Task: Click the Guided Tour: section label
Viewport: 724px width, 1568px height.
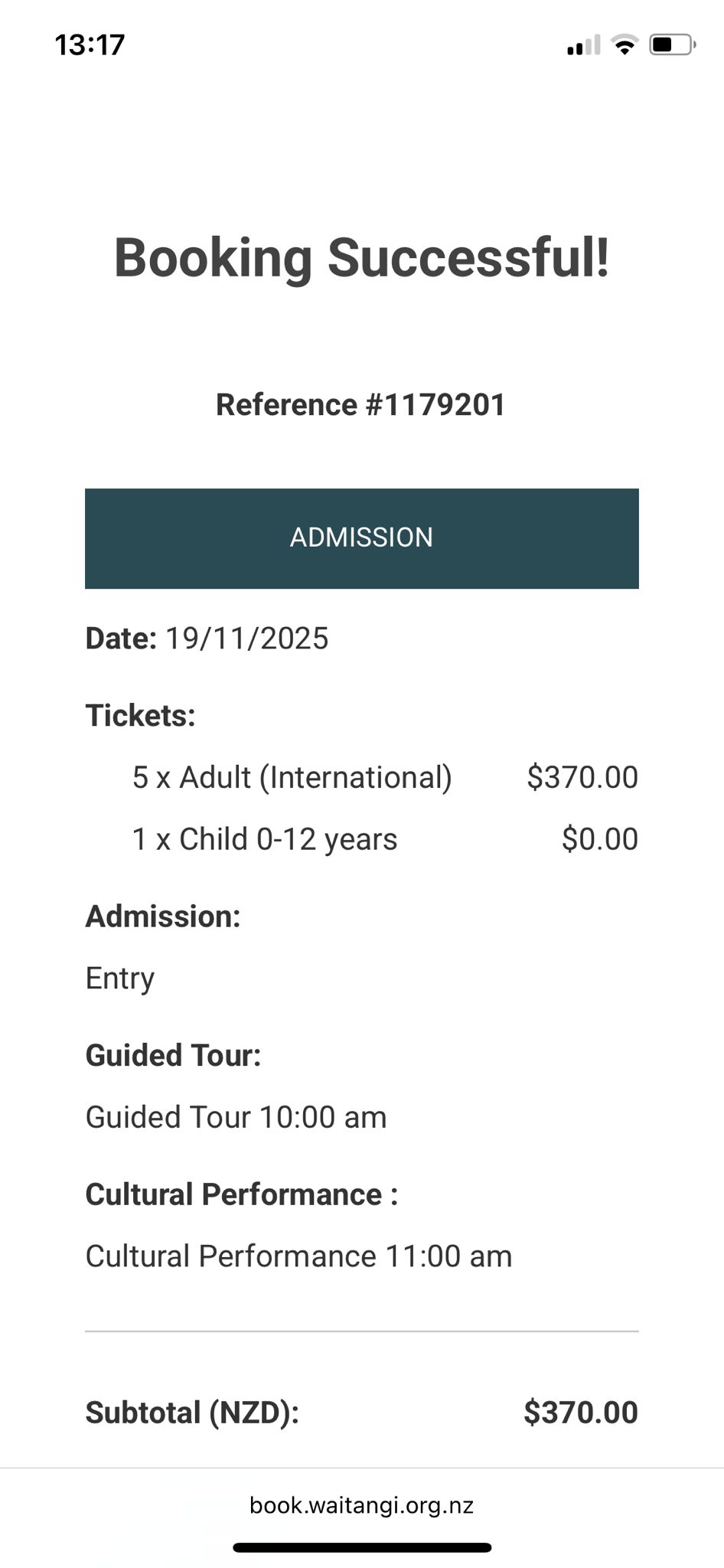Action: tap(174, 1055)
